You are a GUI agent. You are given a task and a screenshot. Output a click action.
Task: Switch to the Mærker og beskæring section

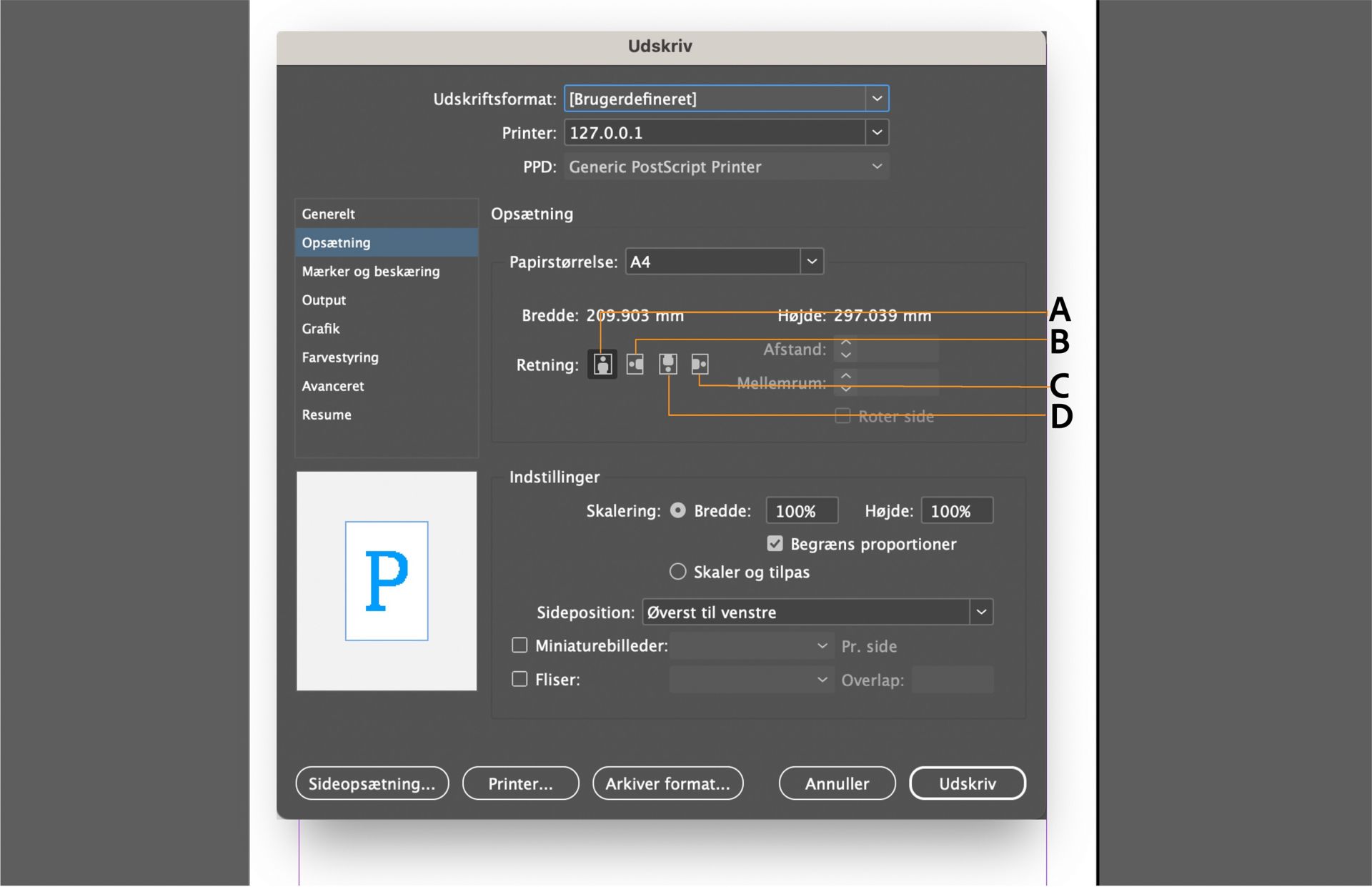pyautogui.click(x=370, y=272)
